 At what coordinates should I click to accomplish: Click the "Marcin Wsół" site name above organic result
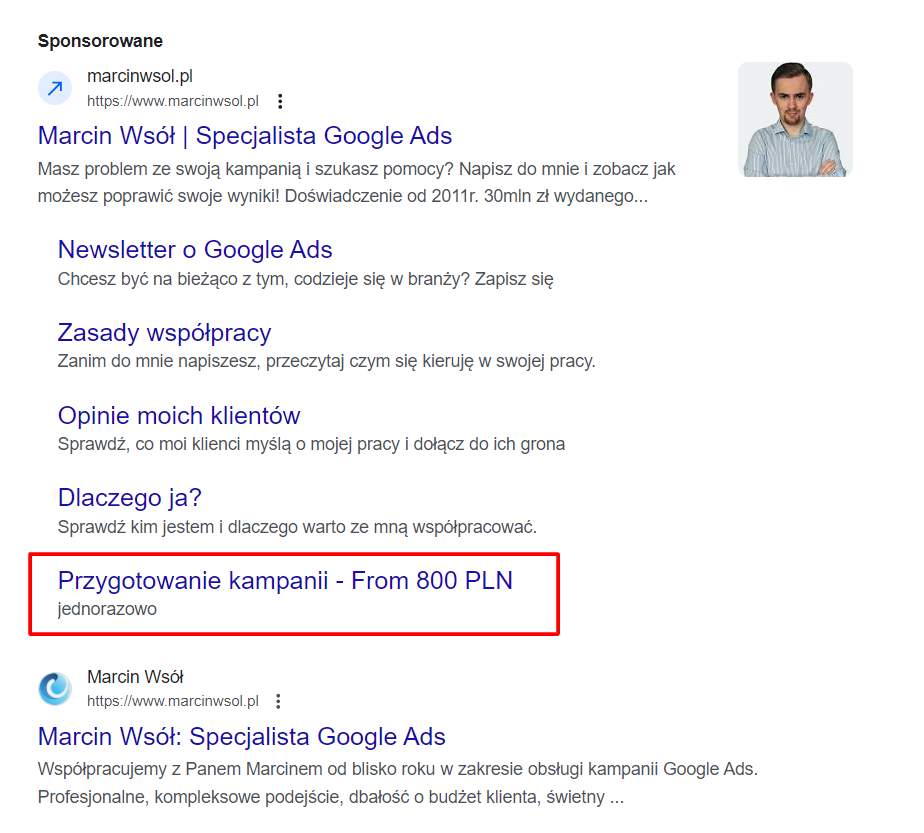pyautogui.click(x=135, y=677)
